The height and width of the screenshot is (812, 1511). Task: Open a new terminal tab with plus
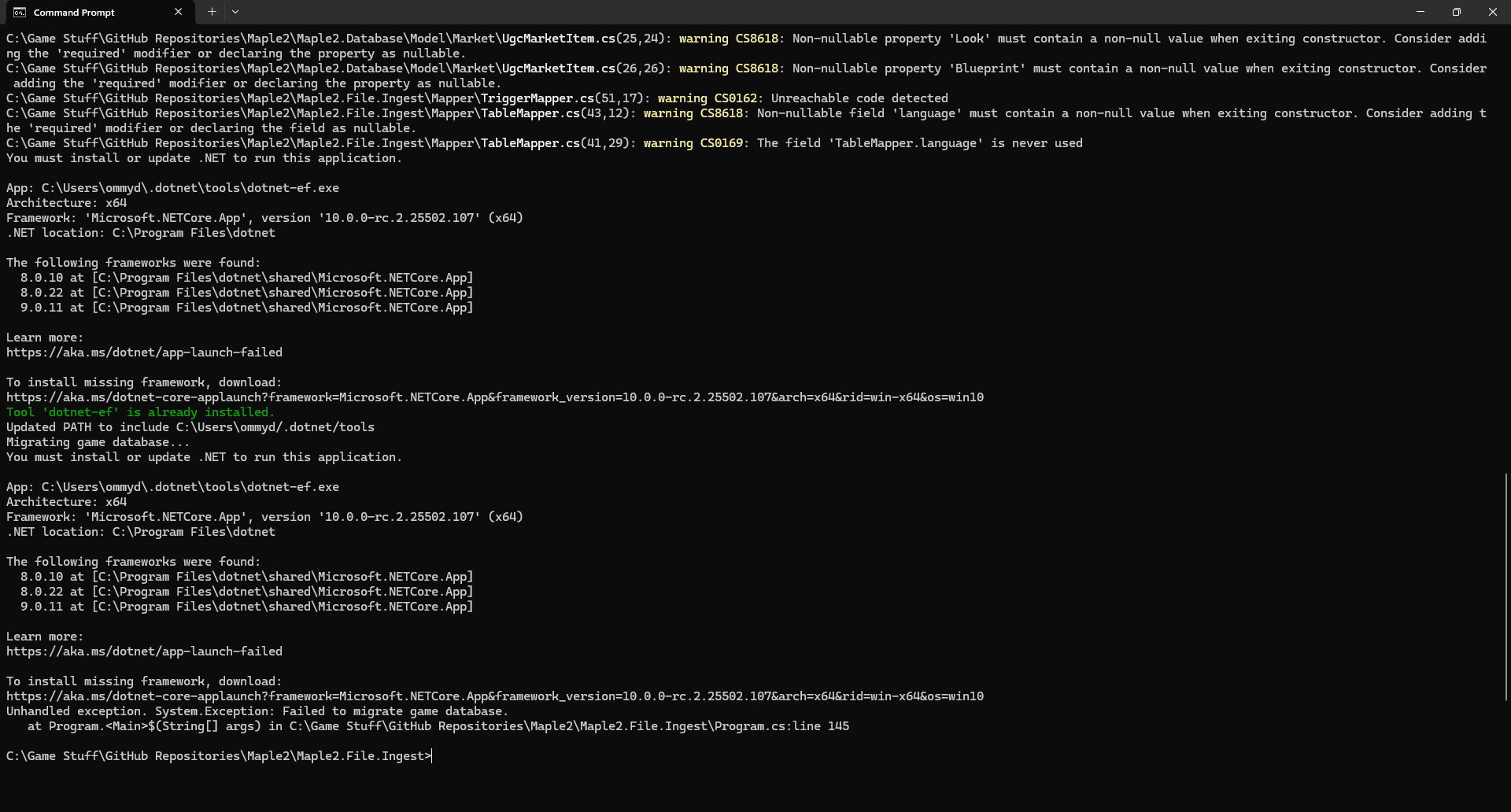click(x=212, y=12)
